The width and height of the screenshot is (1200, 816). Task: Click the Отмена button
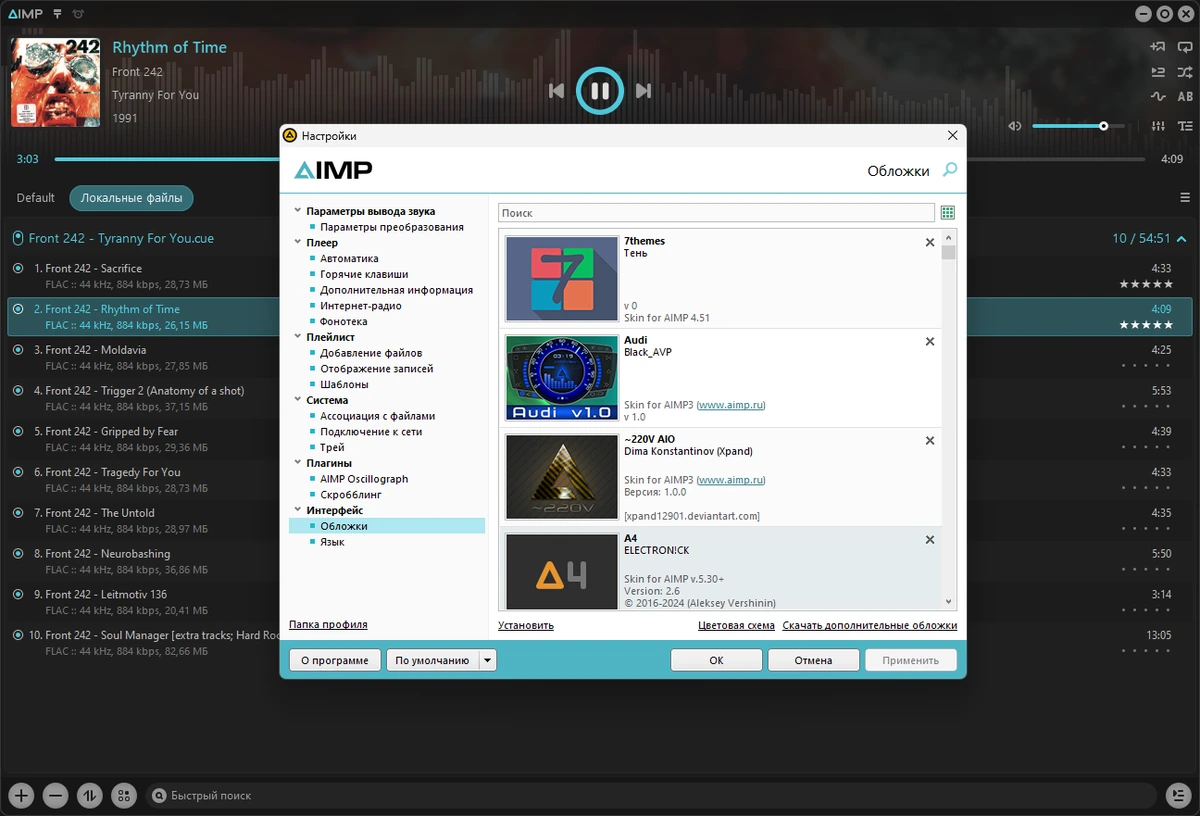[x=814, y=660]
